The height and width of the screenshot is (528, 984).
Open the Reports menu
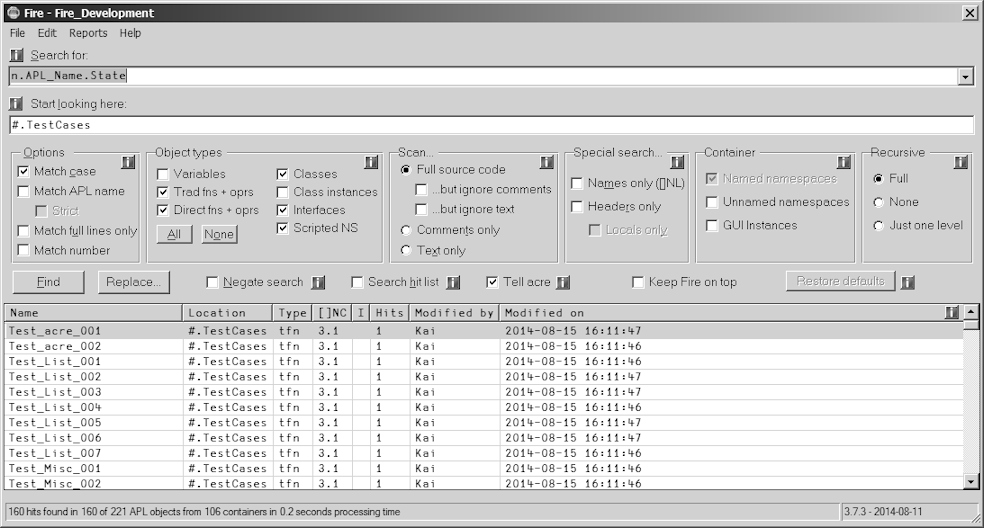coord(88,33)
